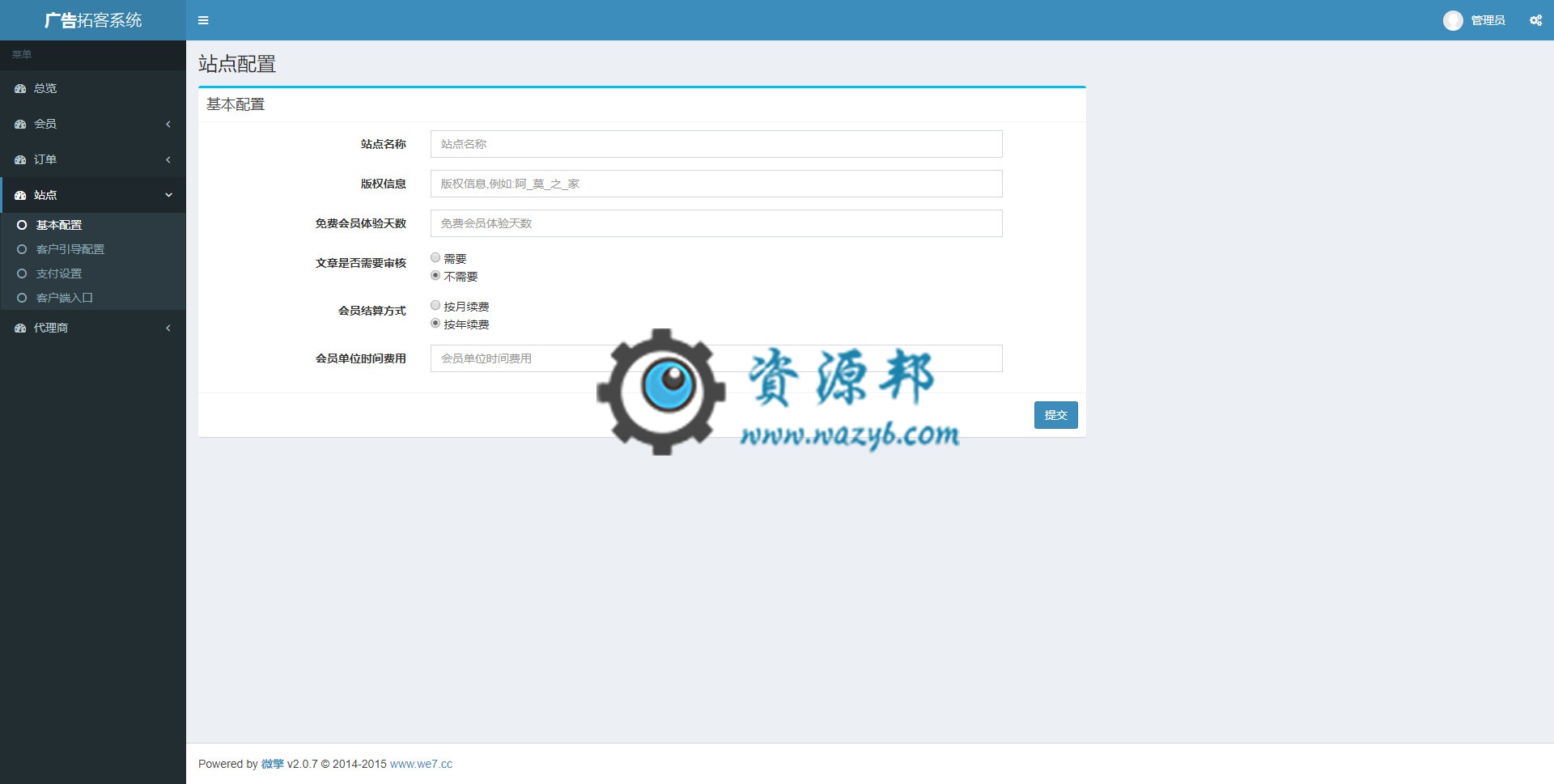Choose 按年续费 billing method
1554x784 pixels.
435,323
